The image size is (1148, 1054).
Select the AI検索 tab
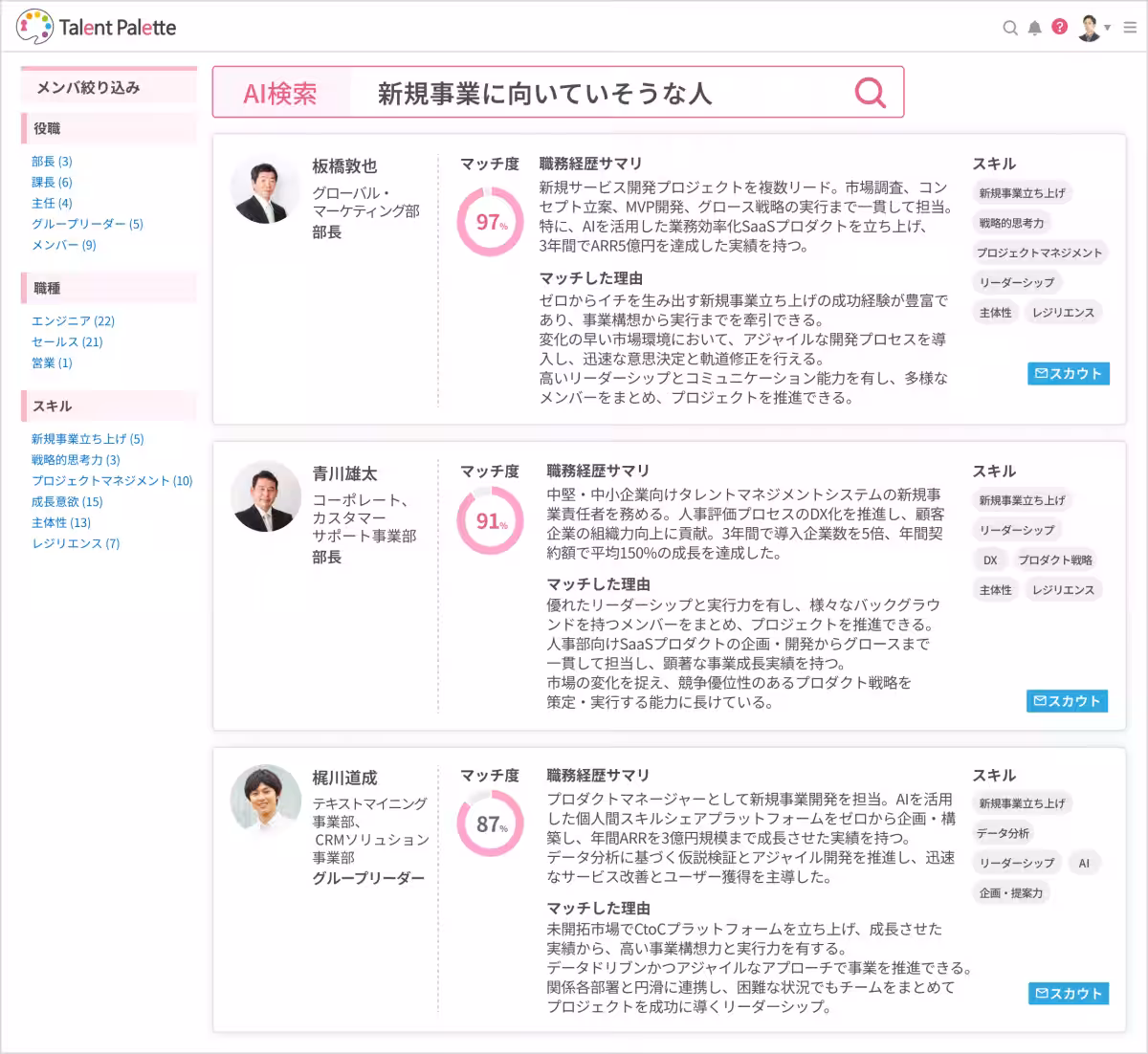coord(282,92)
